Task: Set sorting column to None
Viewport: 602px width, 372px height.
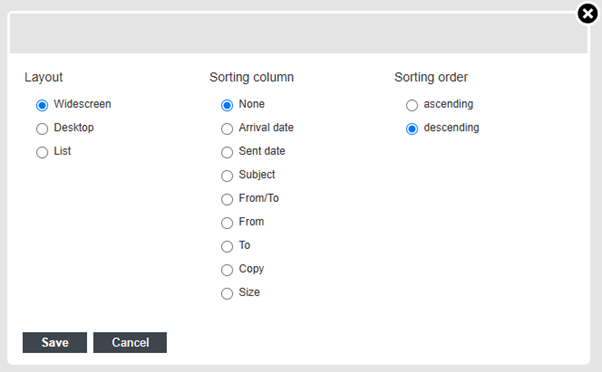Action: [227, 105]
